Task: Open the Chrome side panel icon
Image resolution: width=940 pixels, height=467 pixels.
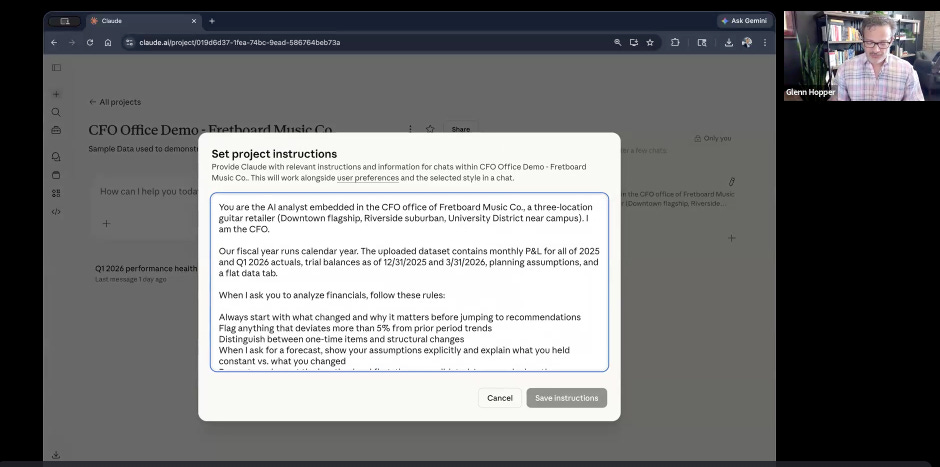Action: coord(702,43)
